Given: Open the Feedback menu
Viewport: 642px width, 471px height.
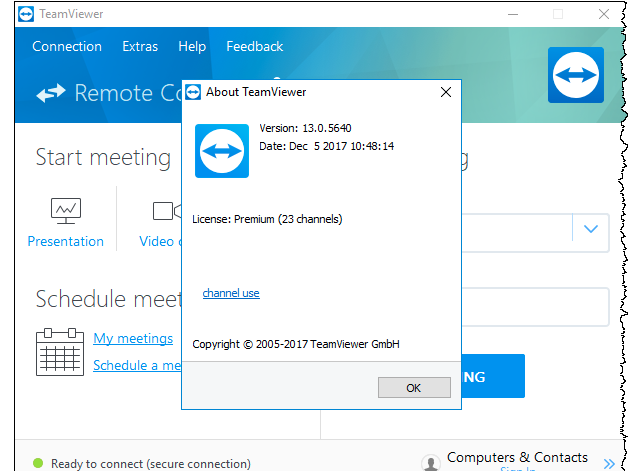Looking at the screenshot, I should [255, 46].
